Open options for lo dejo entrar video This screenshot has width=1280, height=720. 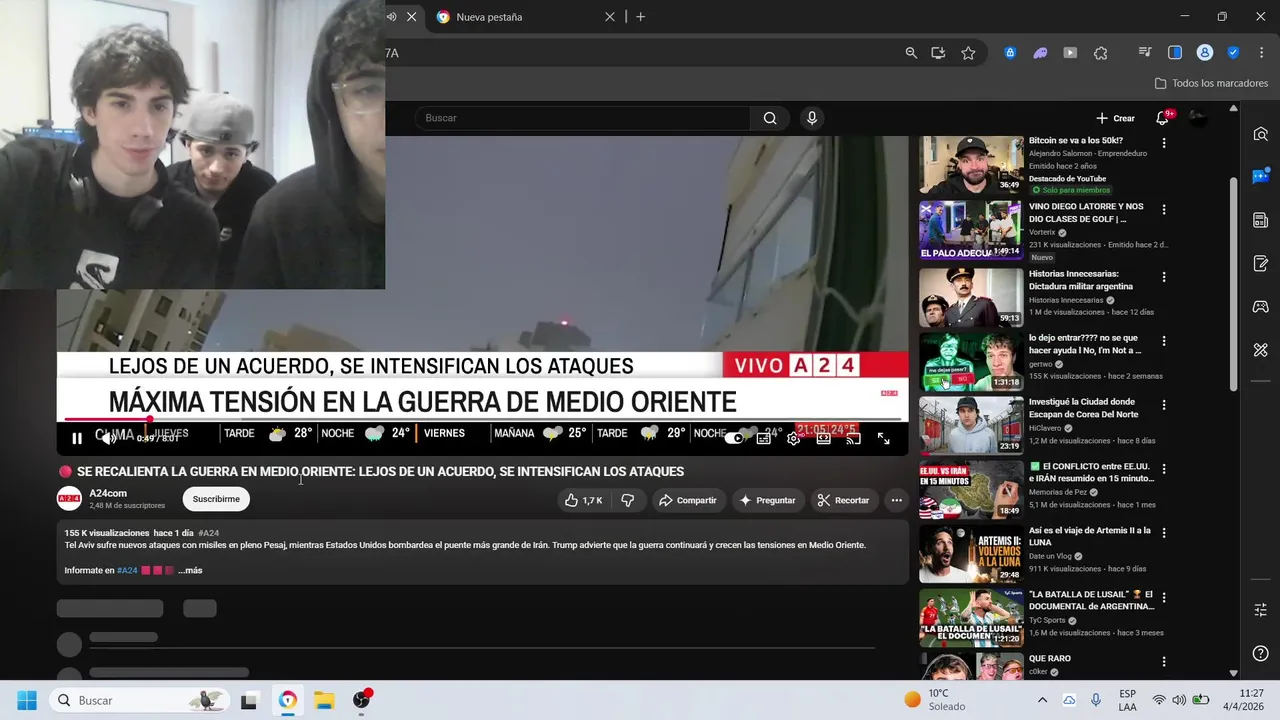[x=1163, y=340]
